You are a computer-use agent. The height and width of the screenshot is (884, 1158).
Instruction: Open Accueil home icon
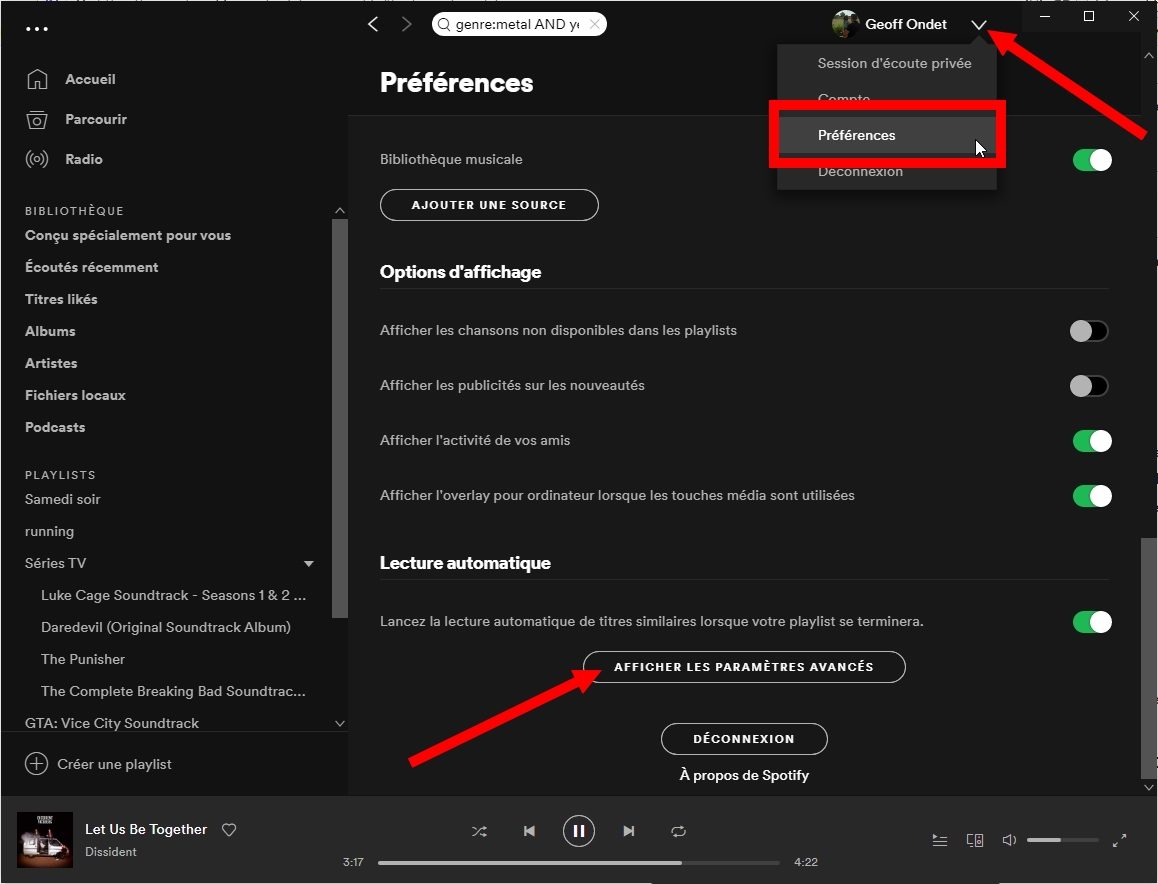pyautogui.click(x=37, y=79)
